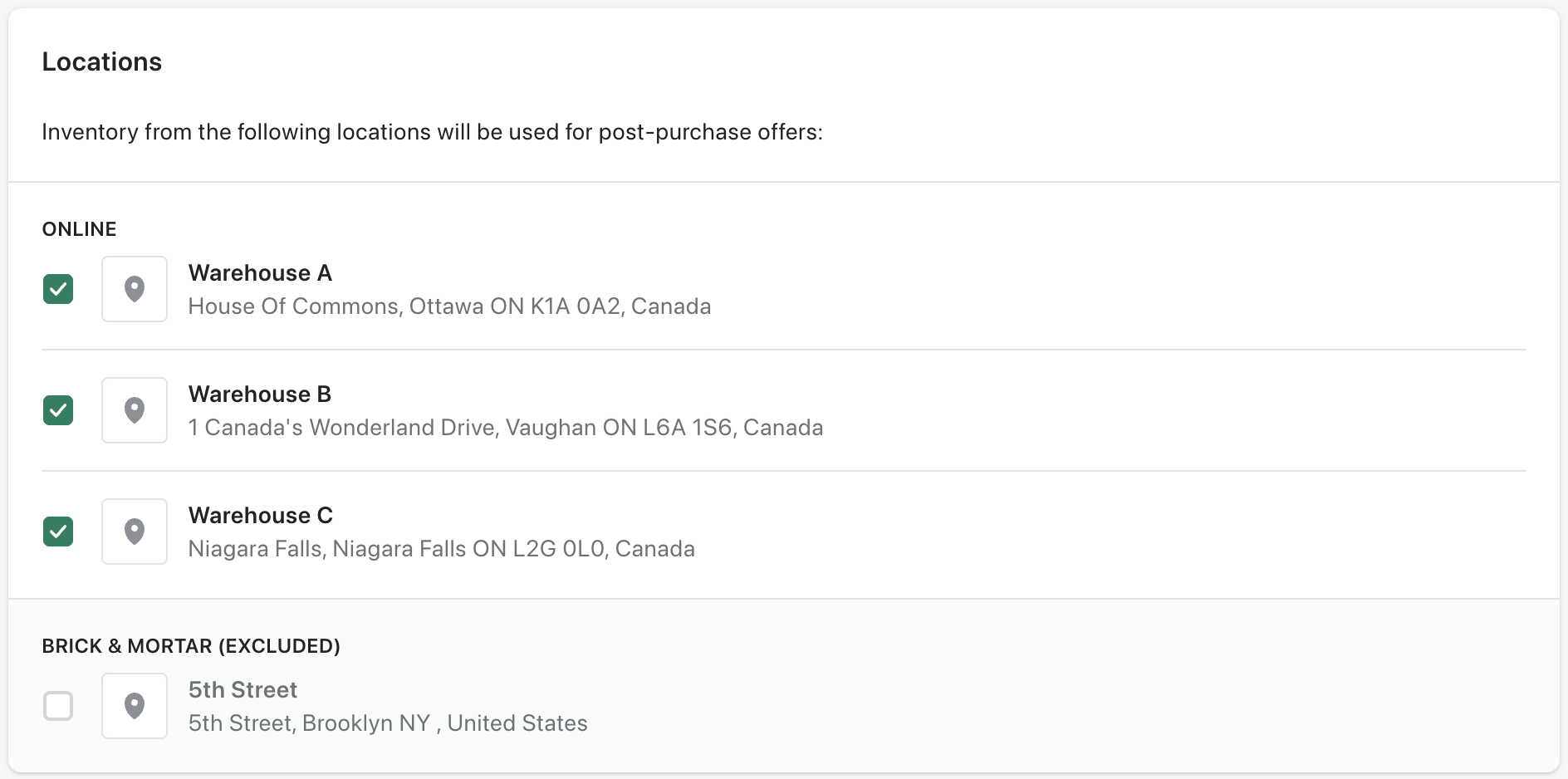The height and width of the screenshot is (779, 1568).
Task: Disable the Warehouse B location checkbox
Action: 58,410
